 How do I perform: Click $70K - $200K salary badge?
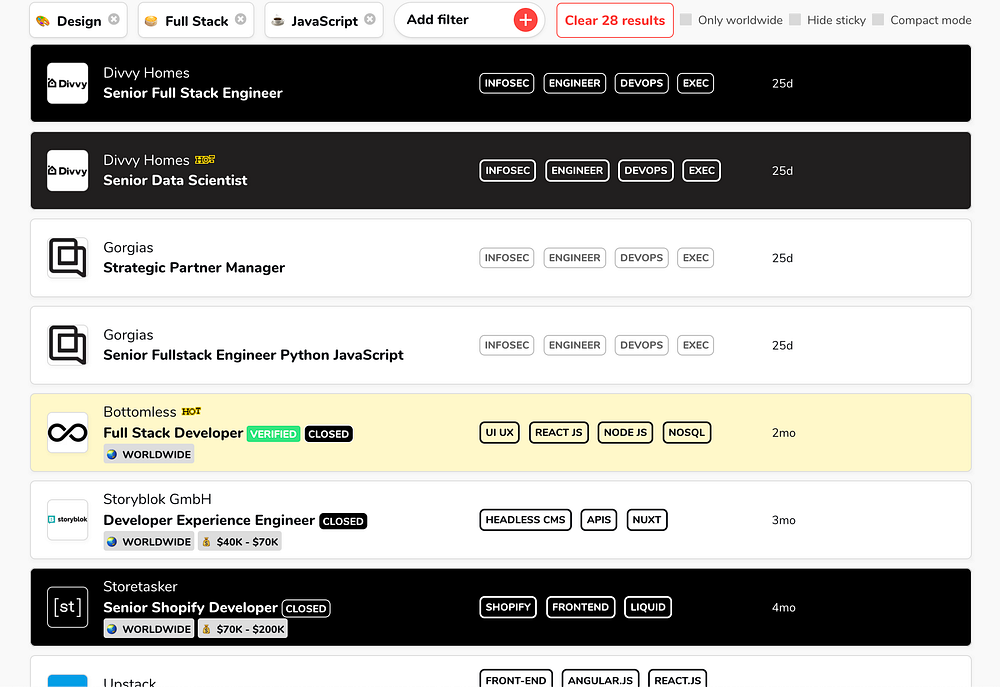[x=243, y=629]
